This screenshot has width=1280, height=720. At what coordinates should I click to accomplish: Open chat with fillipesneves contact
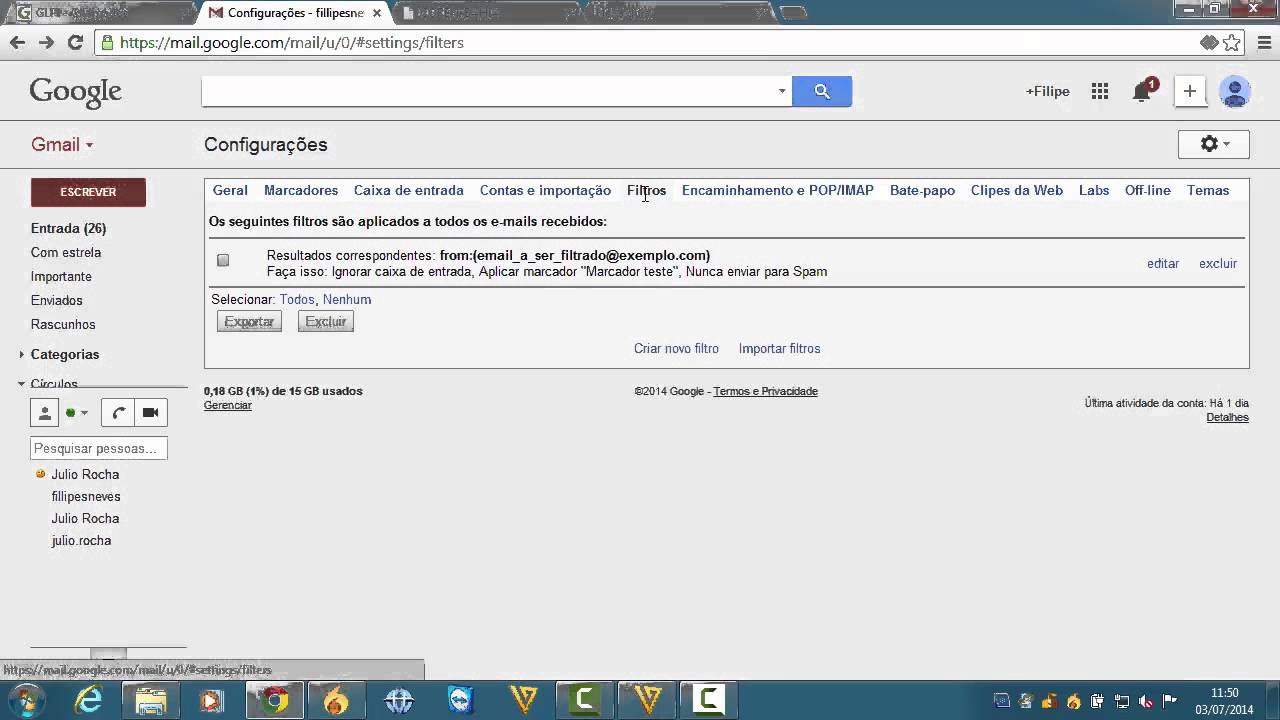point(86,496)
